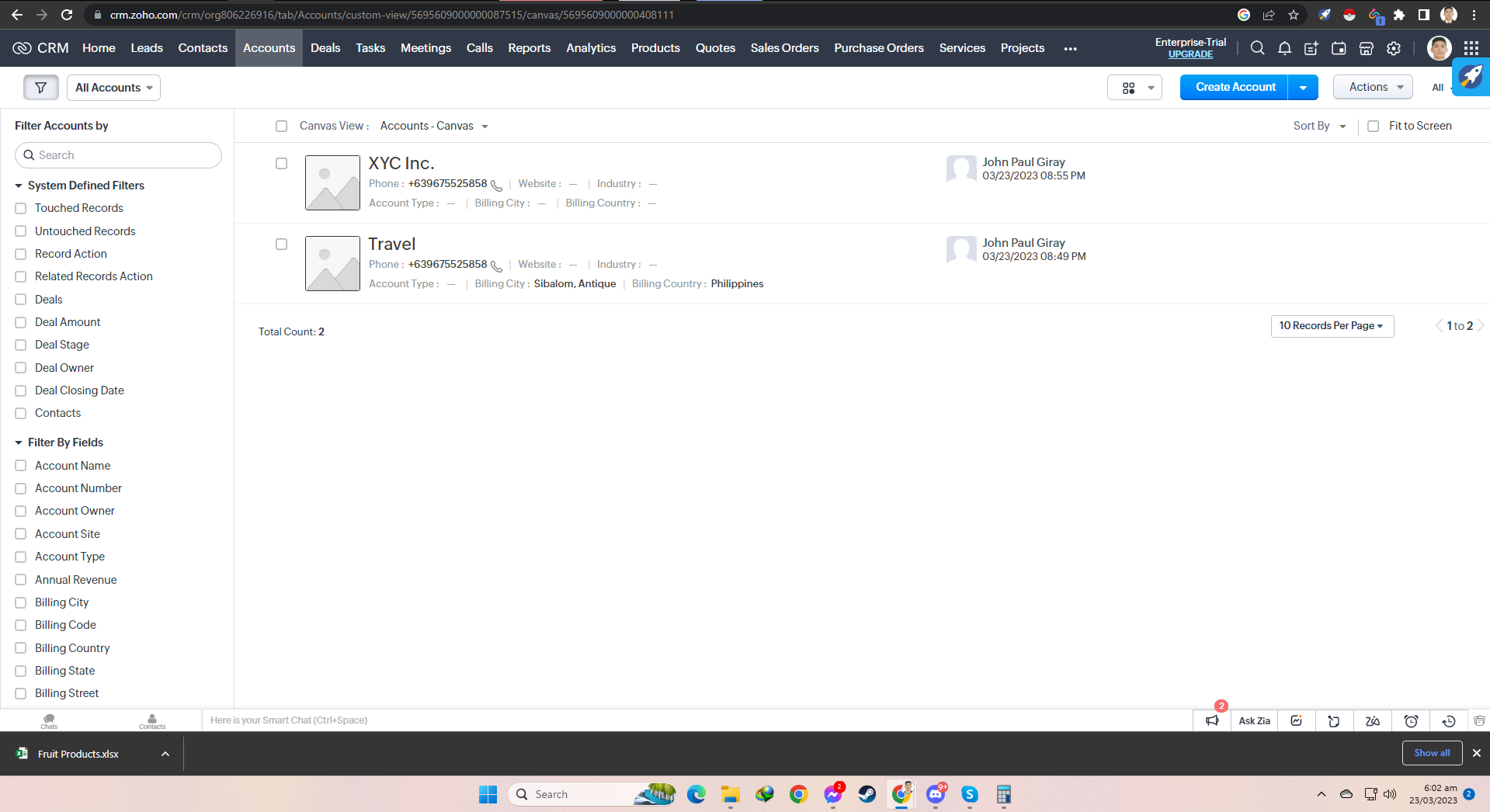Open the calendar icon in top bar

pyautogui.click(x=1339, y=48)
